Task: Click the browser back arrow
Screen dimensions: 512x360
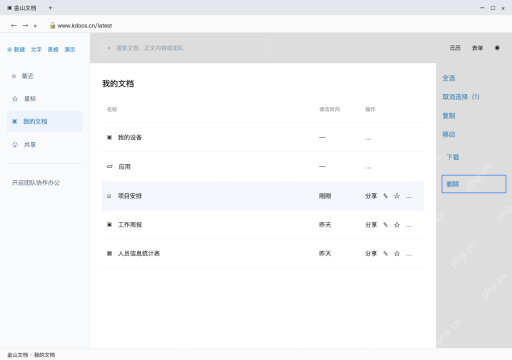Action: 14,25
